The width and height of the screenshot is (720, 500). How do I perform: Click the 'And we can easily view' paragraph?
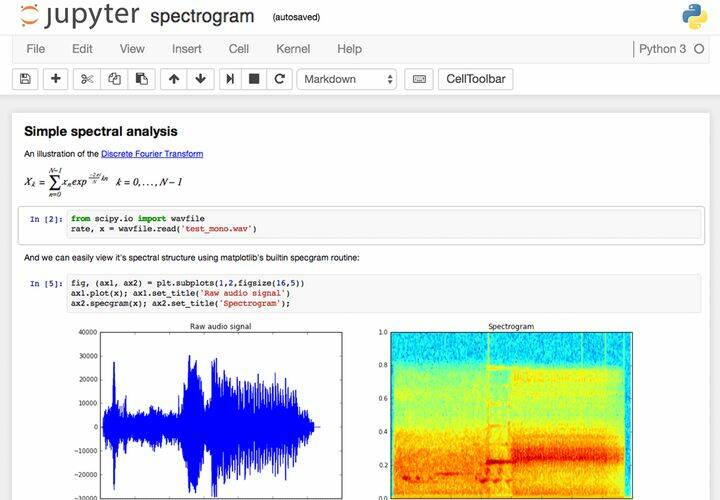(x=191, y=258)
